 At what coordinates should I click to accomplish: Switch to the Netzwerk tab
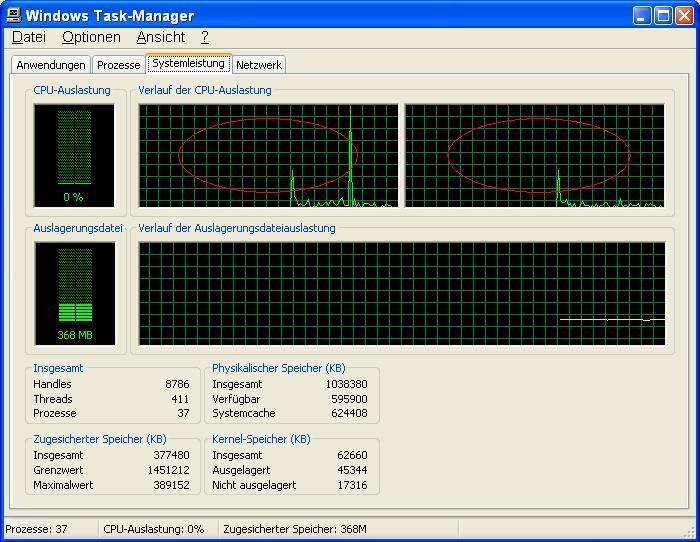click(x=259, y=65)
